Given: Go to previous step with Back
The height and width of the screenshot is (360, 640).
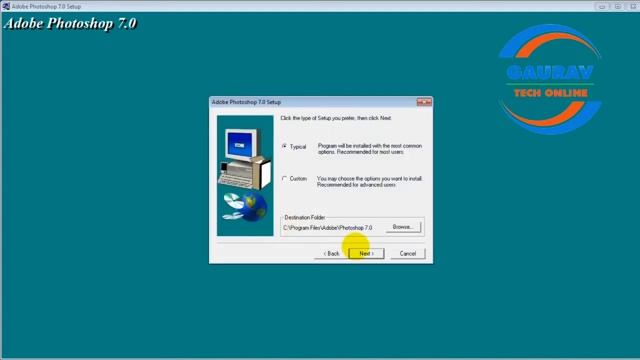Looking at the screenshot, I should [x=331, y=253].
